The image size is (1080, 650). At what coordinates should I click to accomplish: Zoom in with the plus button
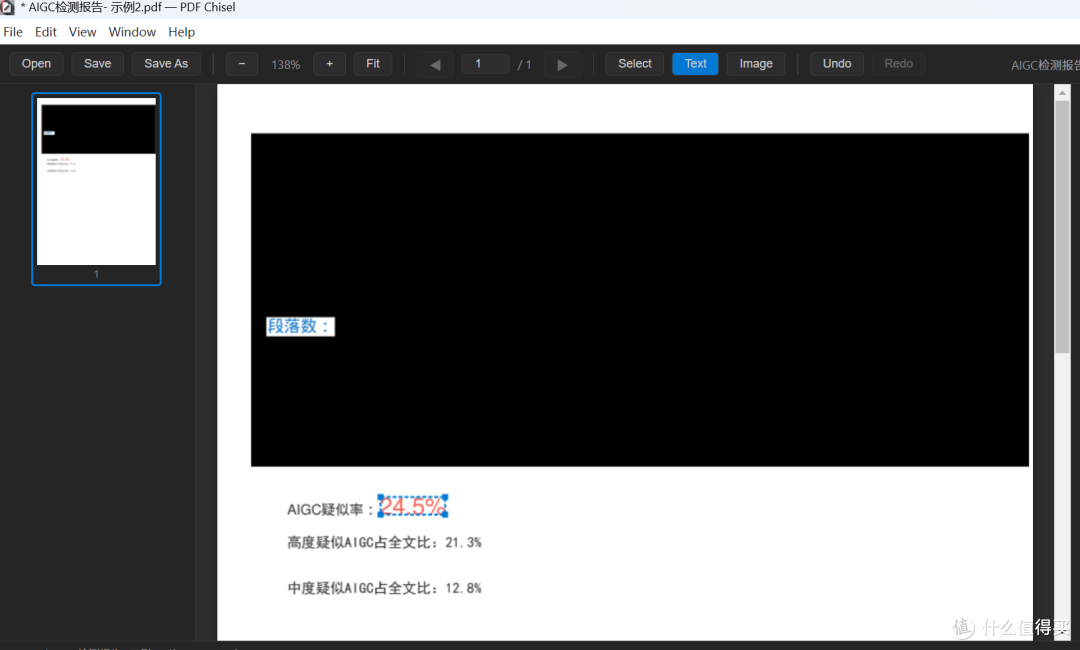(329, 63)
